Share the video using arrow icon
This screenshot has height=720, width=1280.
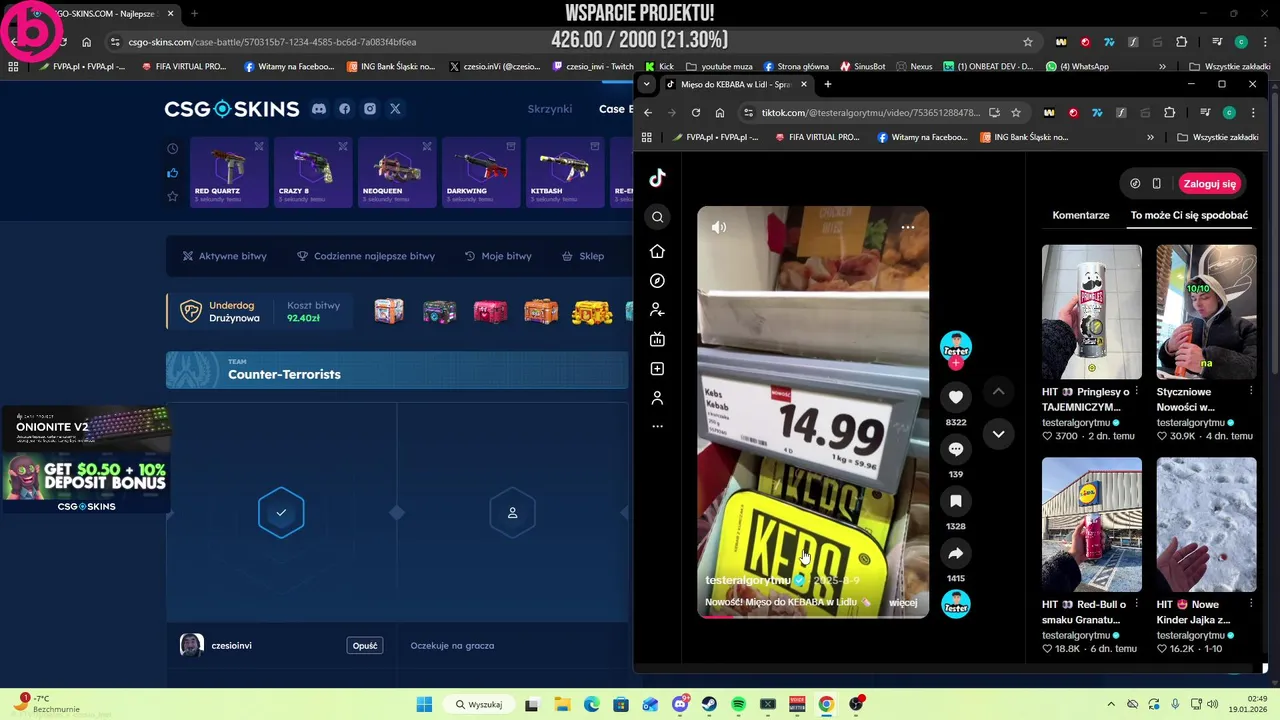(956, 553)
